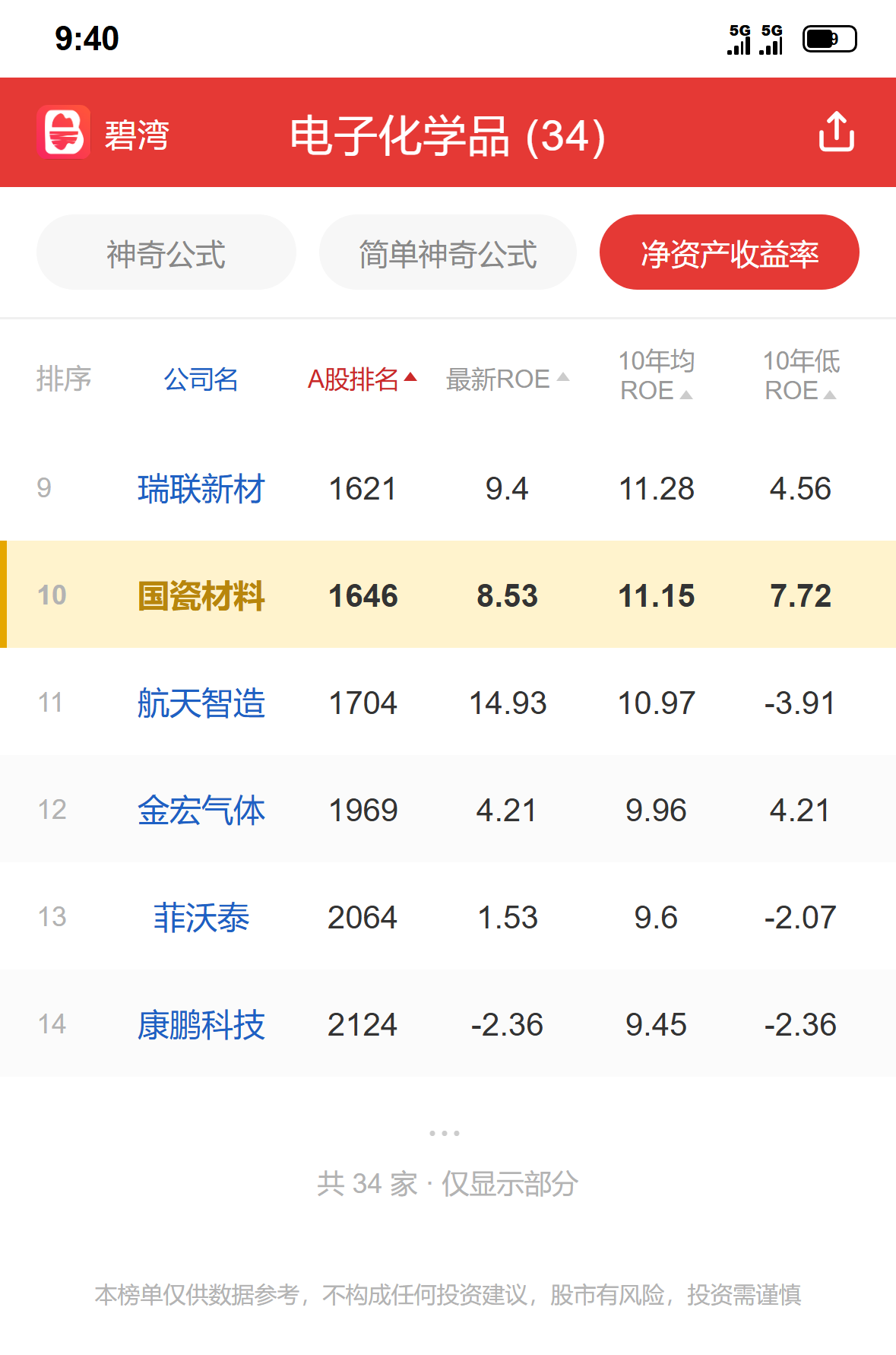Tap the 共 34 家 · 仅显示部分 note
The height and width of the screenshot is (1355, 896).
(x=448, y=1183)
